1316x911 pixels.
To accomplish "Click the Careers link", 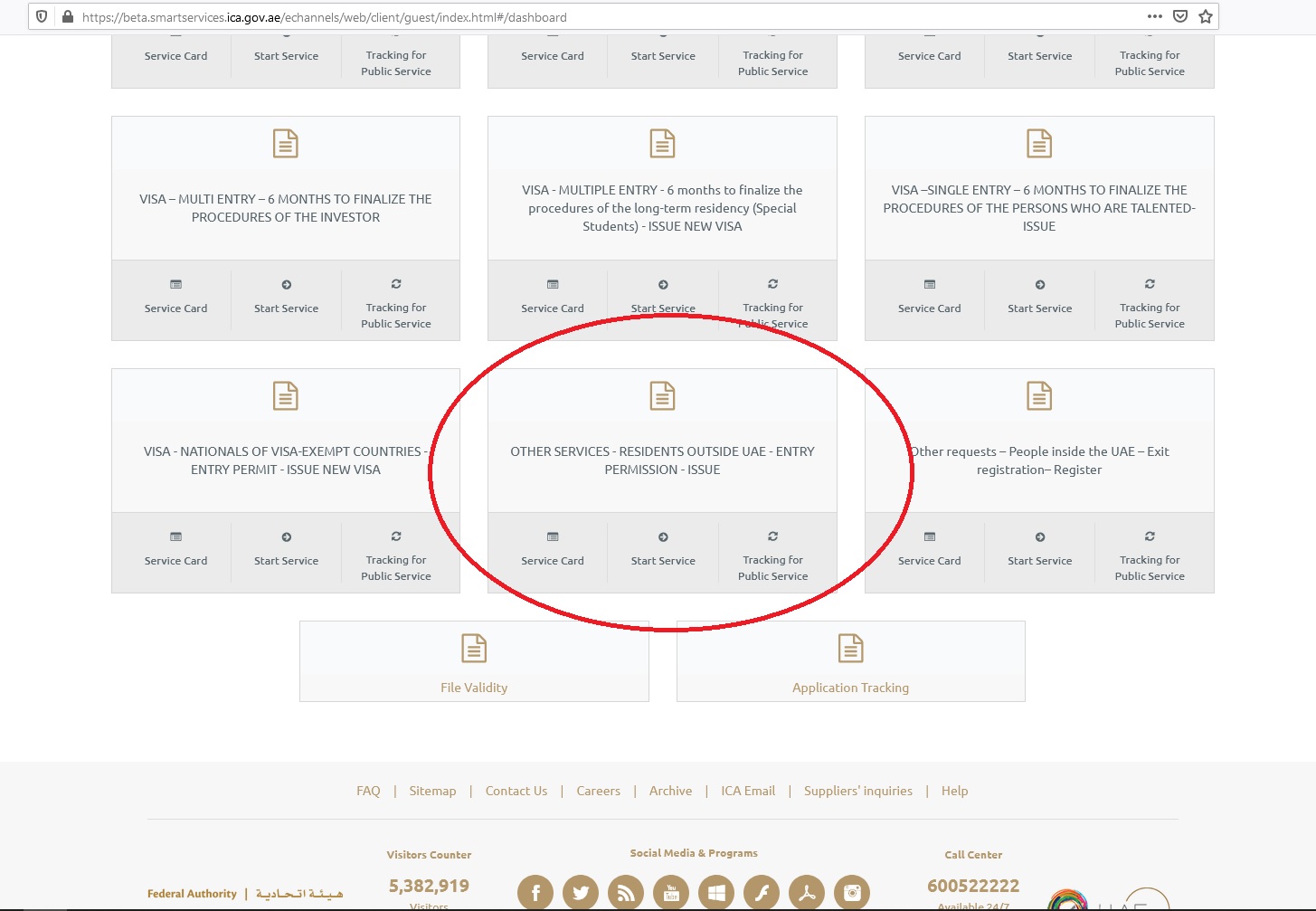I will 598,790.
